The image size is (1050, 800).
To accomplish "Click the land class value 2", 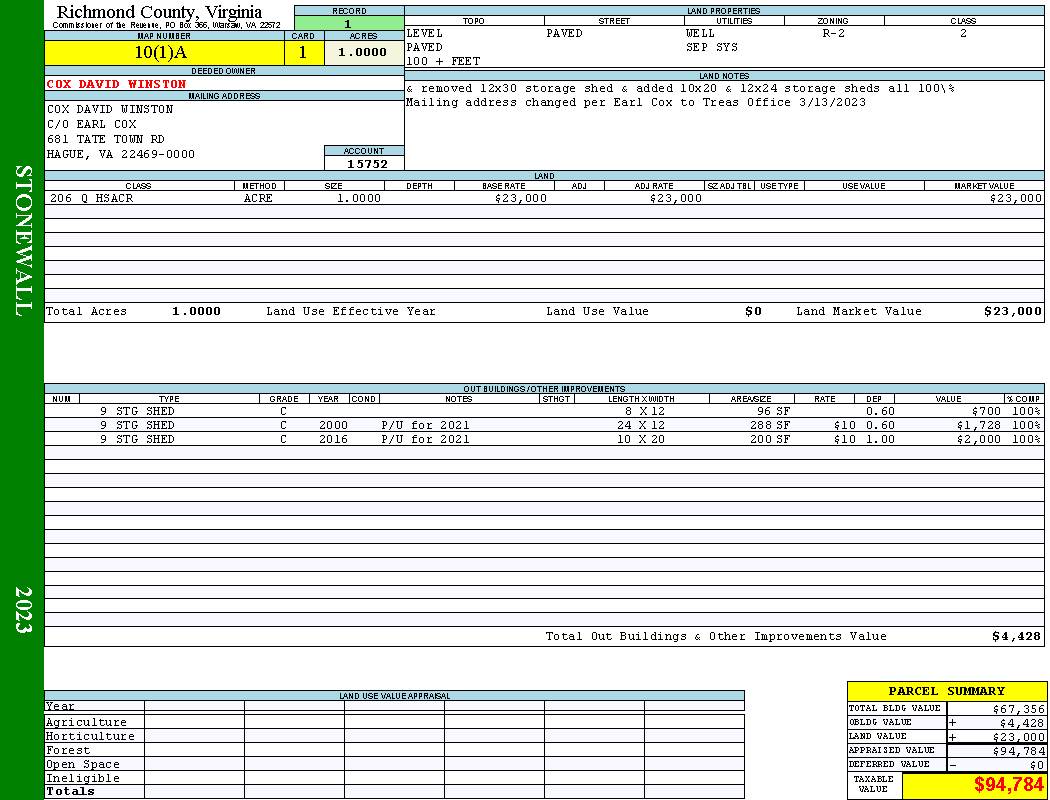I will [x=963, y=33].
